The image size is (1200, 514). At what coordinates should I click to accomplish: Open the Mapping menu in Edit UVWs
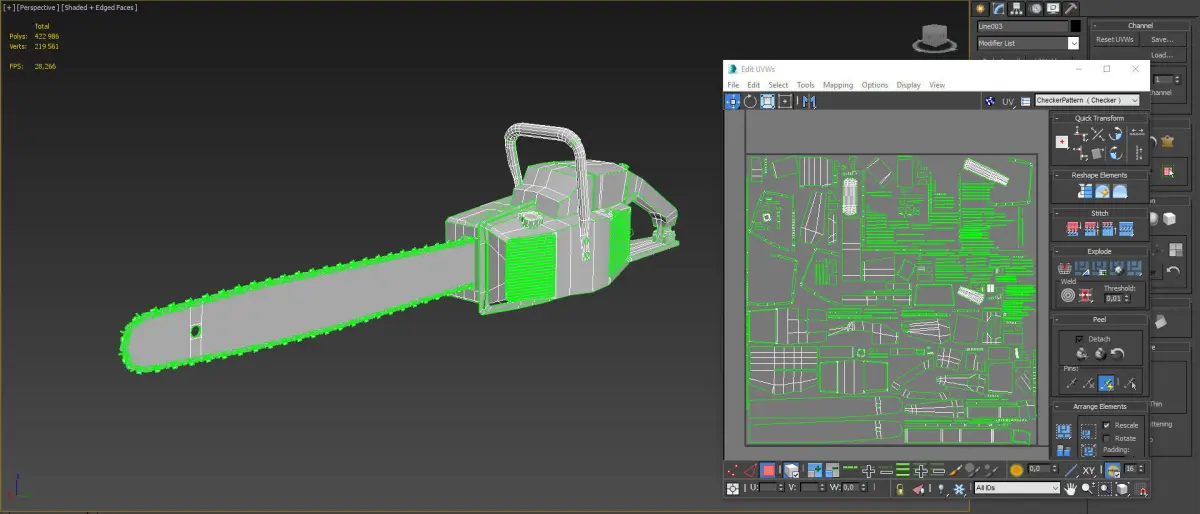(838, 85)
